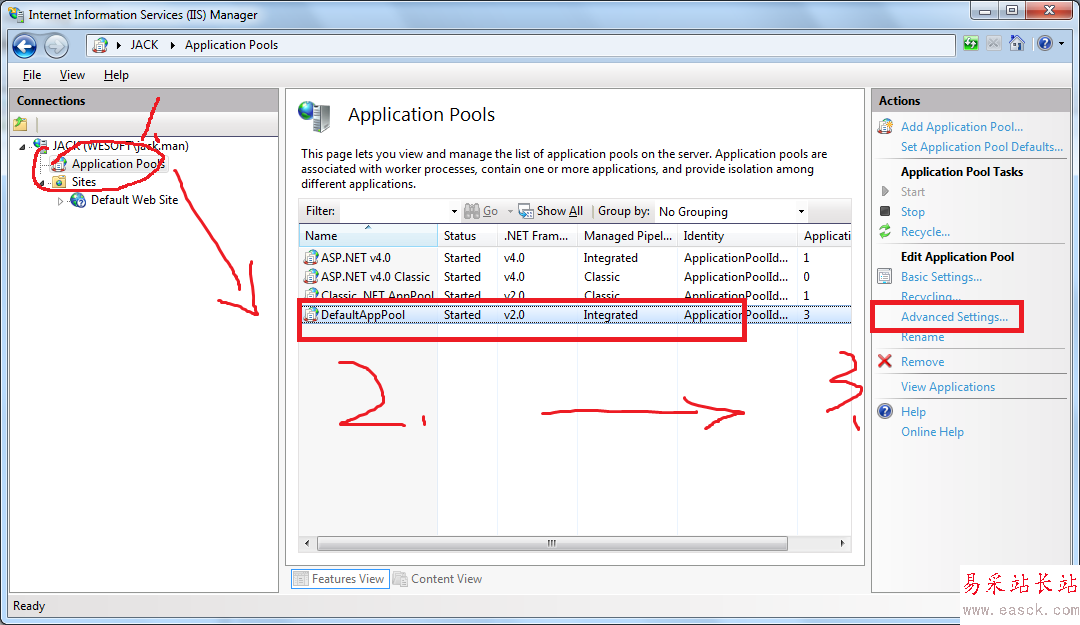Open the Help icon dropdown arrow

tap(1061, 43)
